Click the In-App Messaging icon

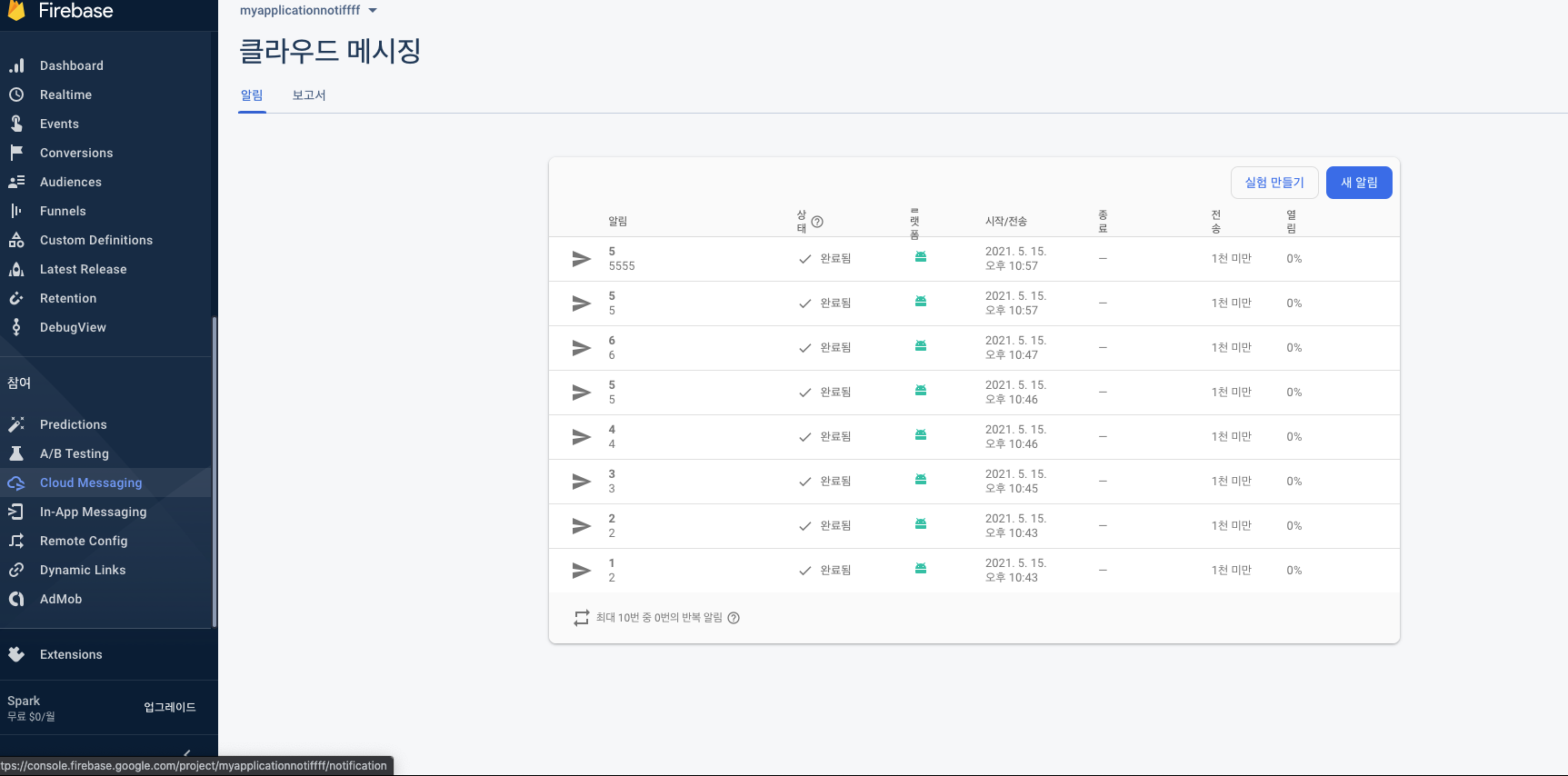[x=16, y=512]
